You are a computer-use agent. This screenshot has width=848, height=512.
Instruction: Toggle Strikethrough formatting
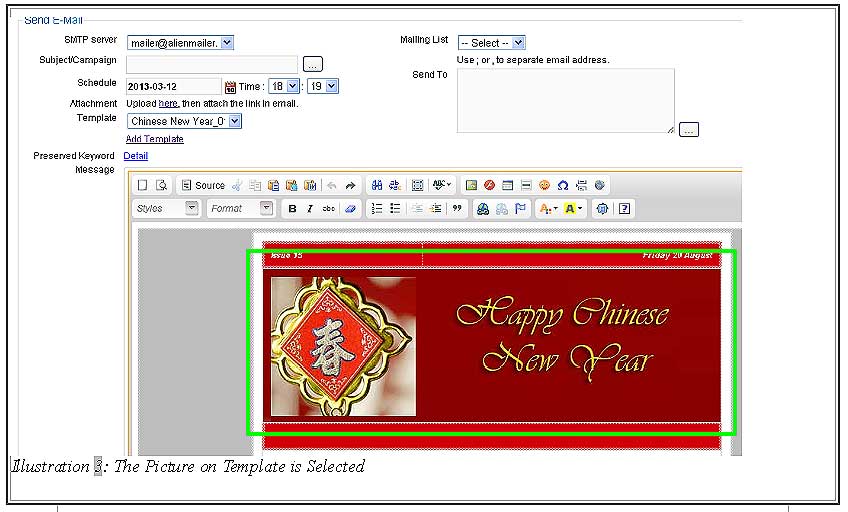pyautogui.click(x=328, y=209)
